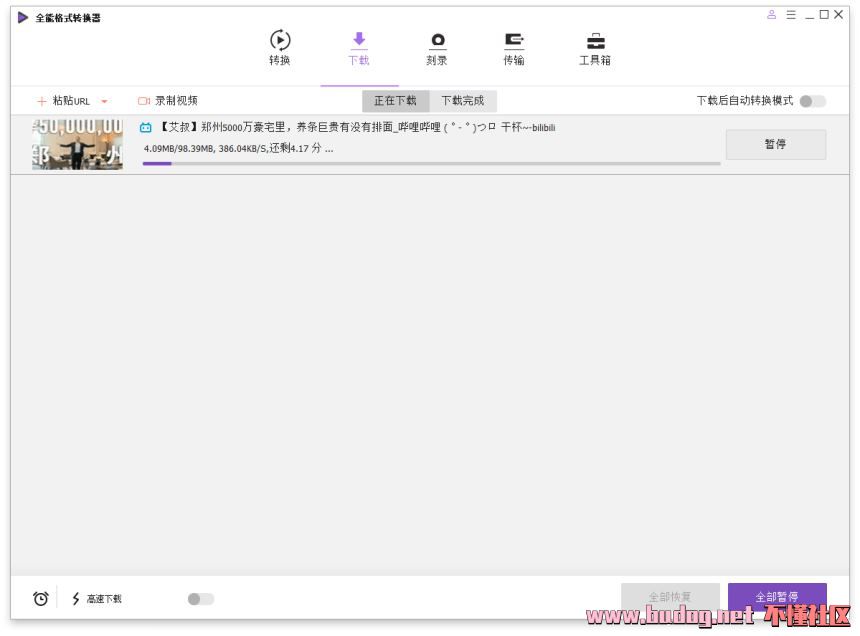Open the 转换 (Convert) section

click(x=280, y=48)
